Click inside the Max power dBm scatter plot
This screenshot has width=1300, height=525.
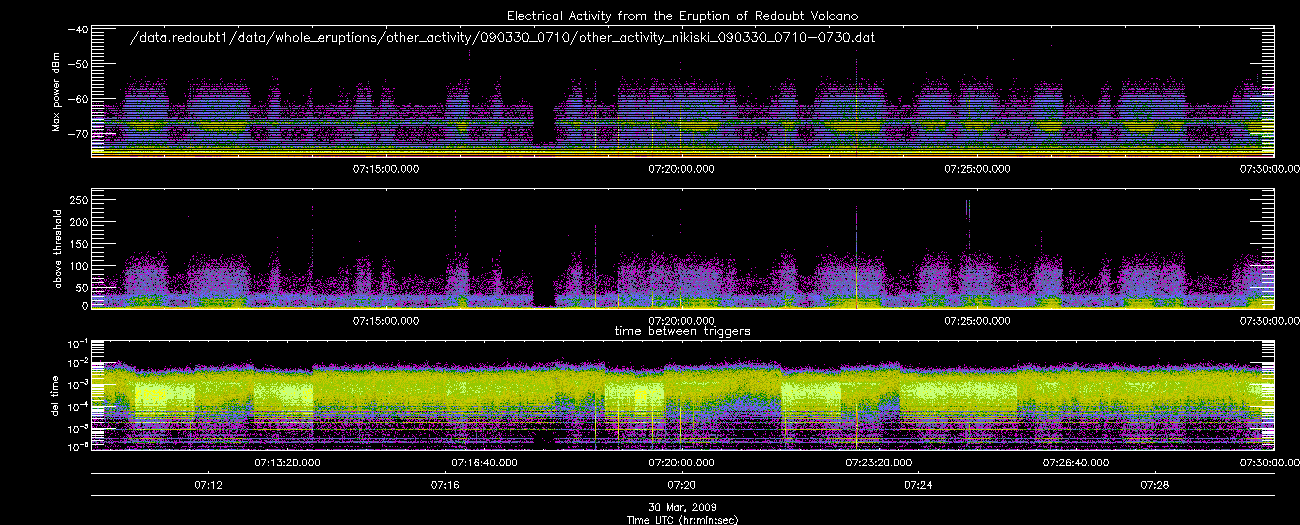682,92
